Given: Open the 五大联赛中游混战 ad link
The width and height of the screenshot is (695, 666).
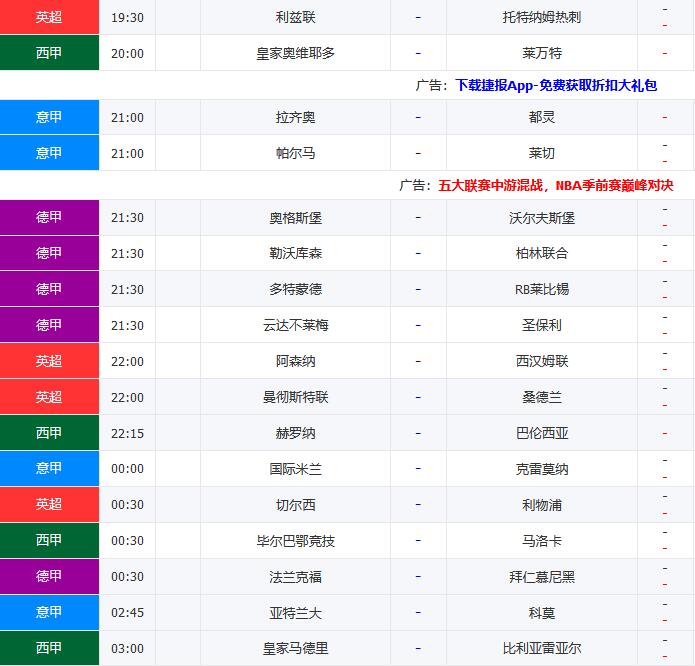Looking at the screenshot, I should pyautogui.click(x=556, y=186).
